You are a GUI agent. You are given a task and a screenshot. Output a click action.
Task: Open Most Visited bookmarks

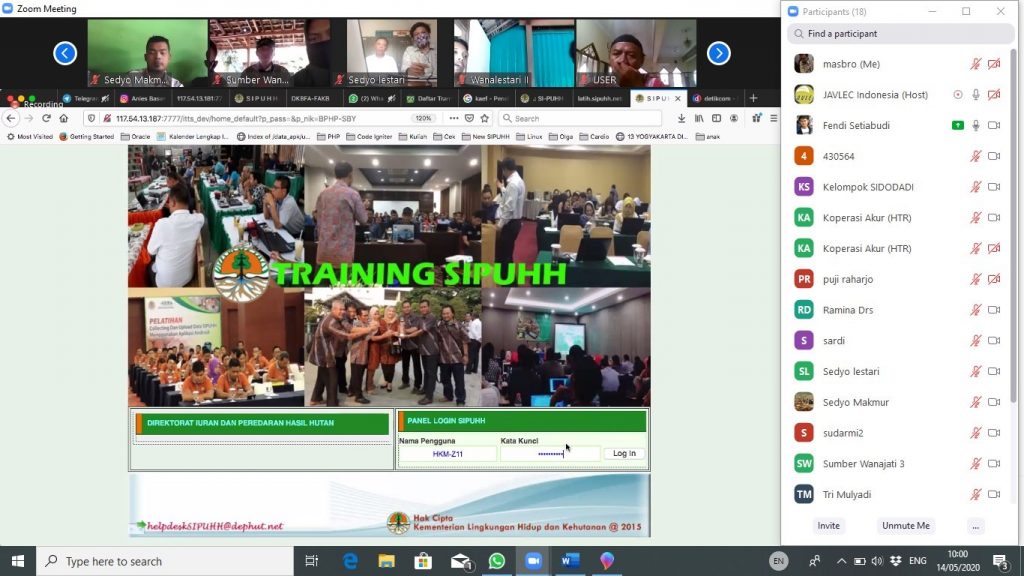(x=29, y=136)
